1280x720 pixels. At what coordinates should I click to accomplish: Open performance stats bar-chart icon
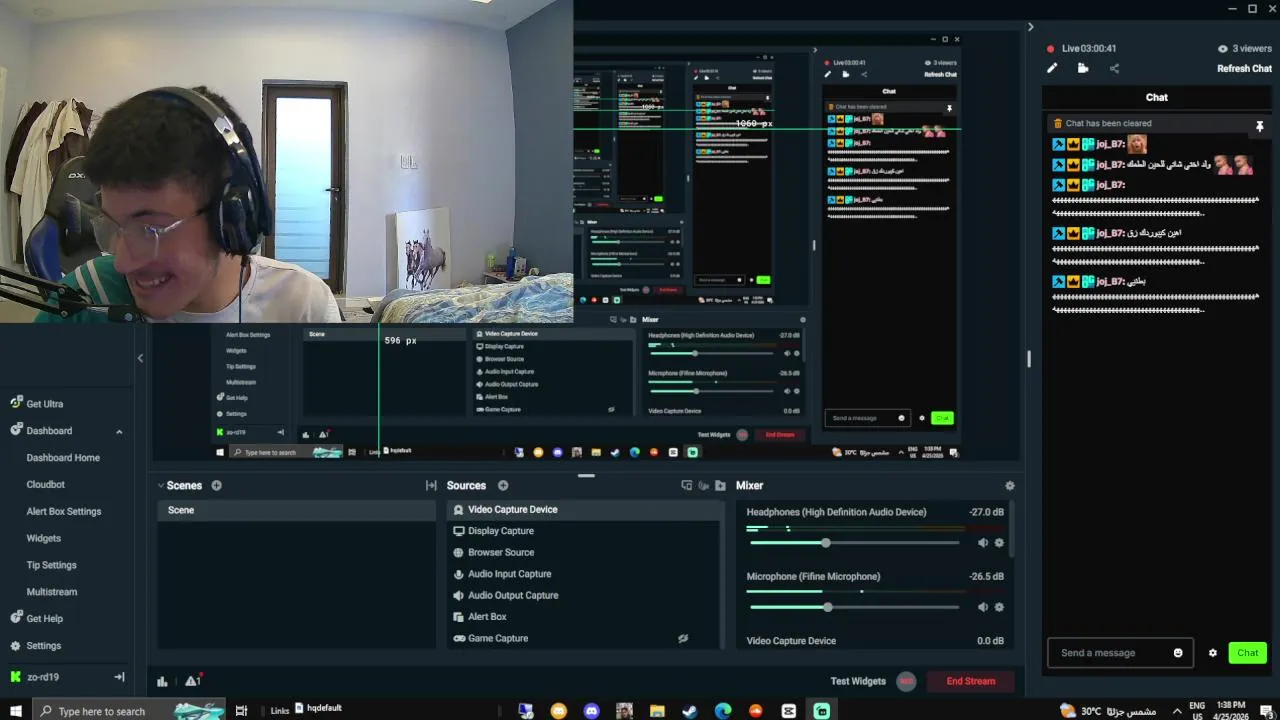tap(162, 681)
